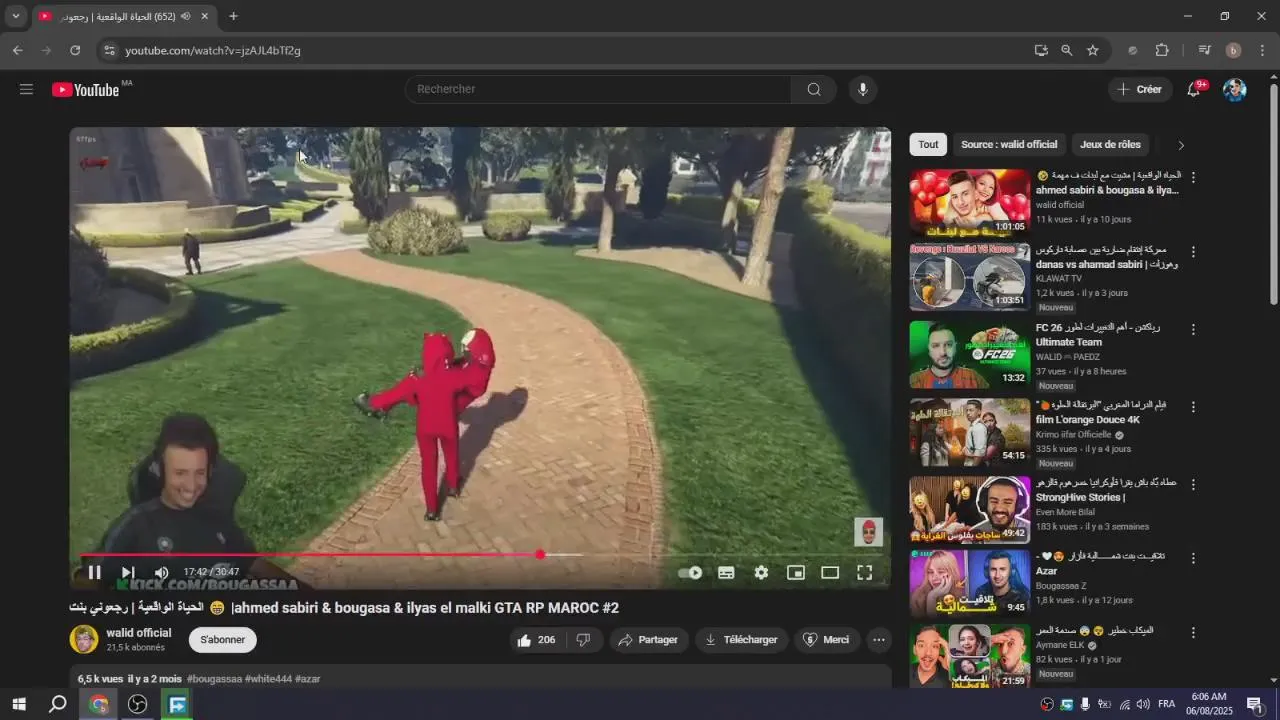Mute the video volume

(161, 572)
